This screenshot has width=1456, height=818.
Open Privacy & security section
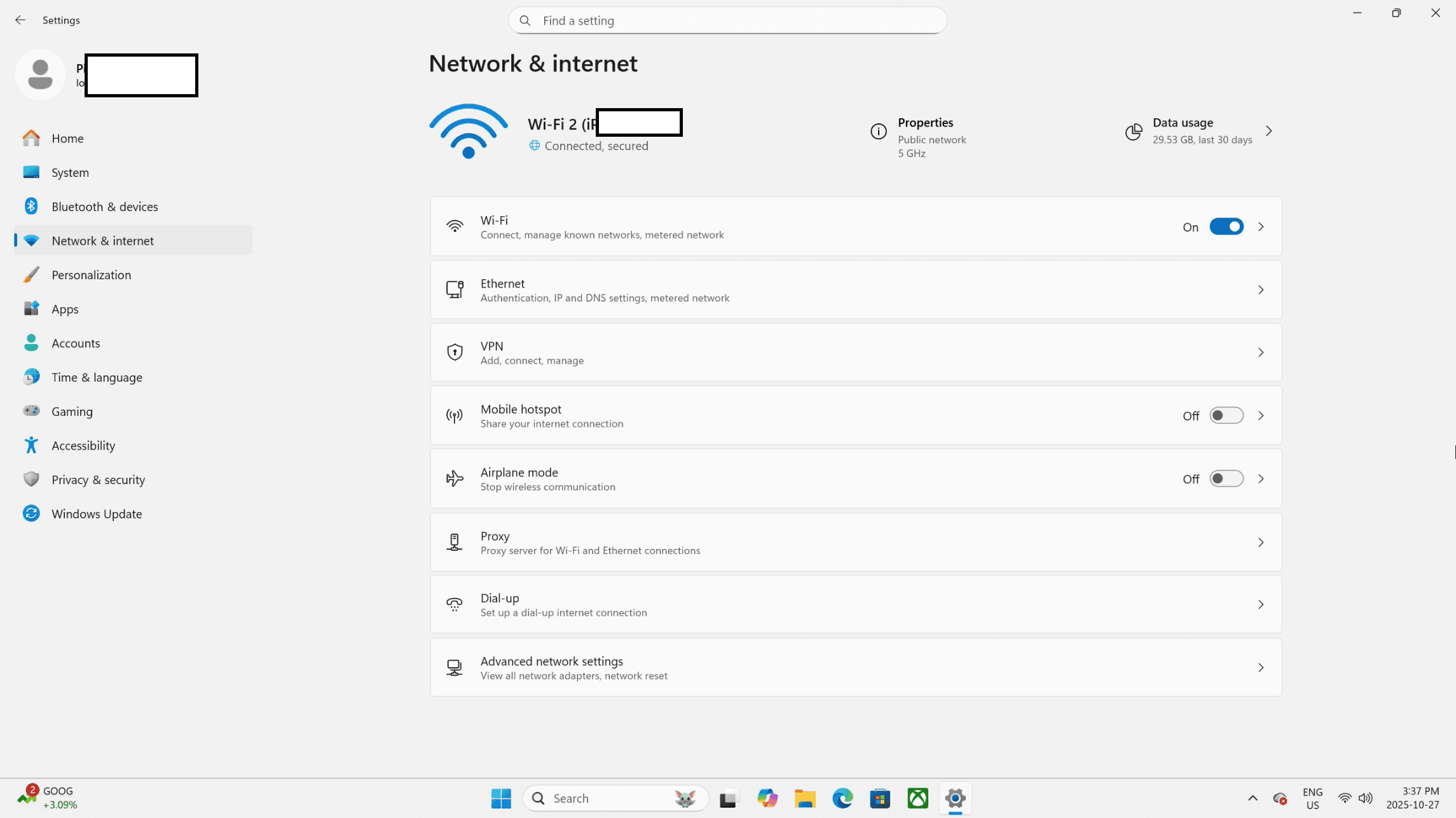pos(98,480)
